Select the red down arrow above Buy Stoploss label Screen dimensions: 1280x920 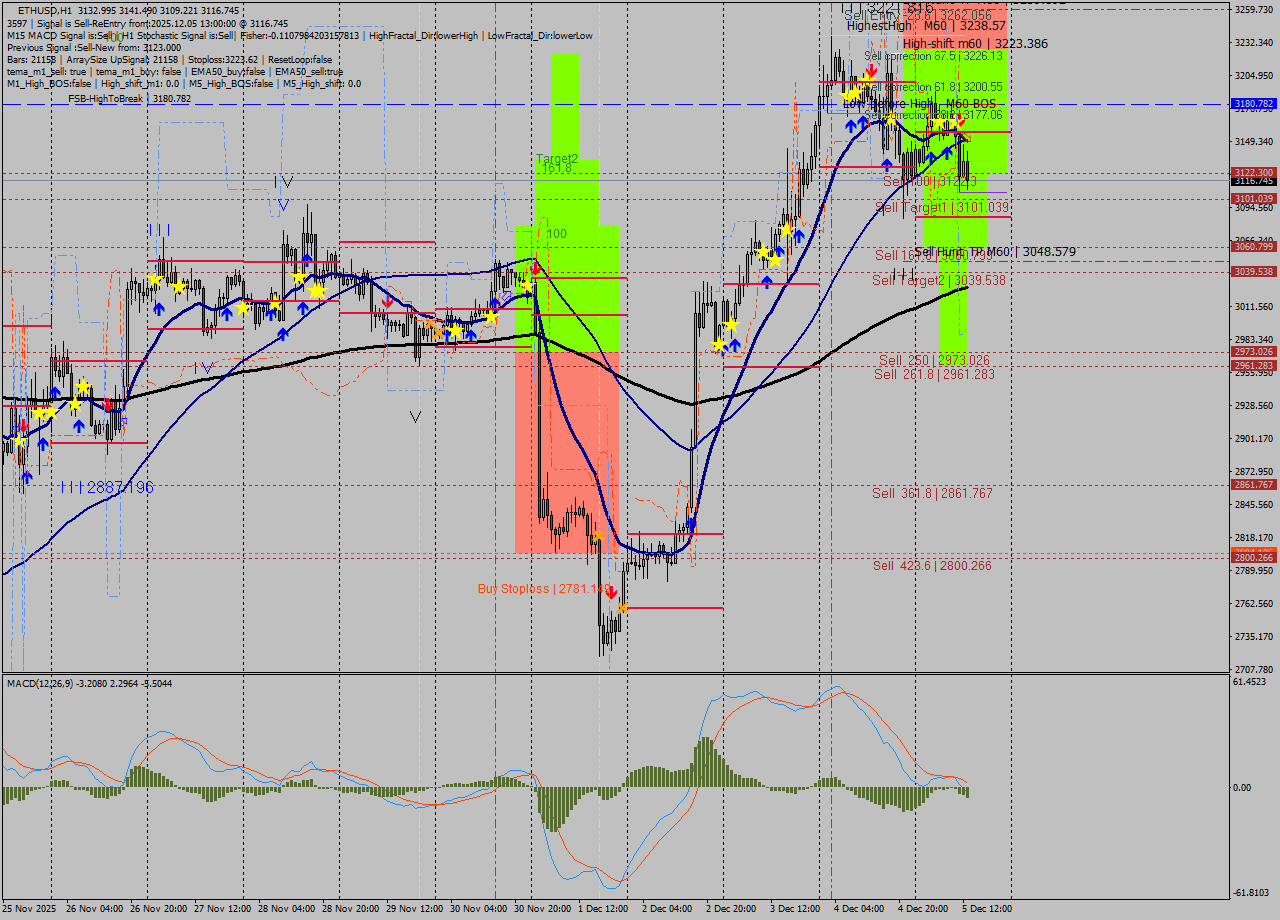coord(612,592)
